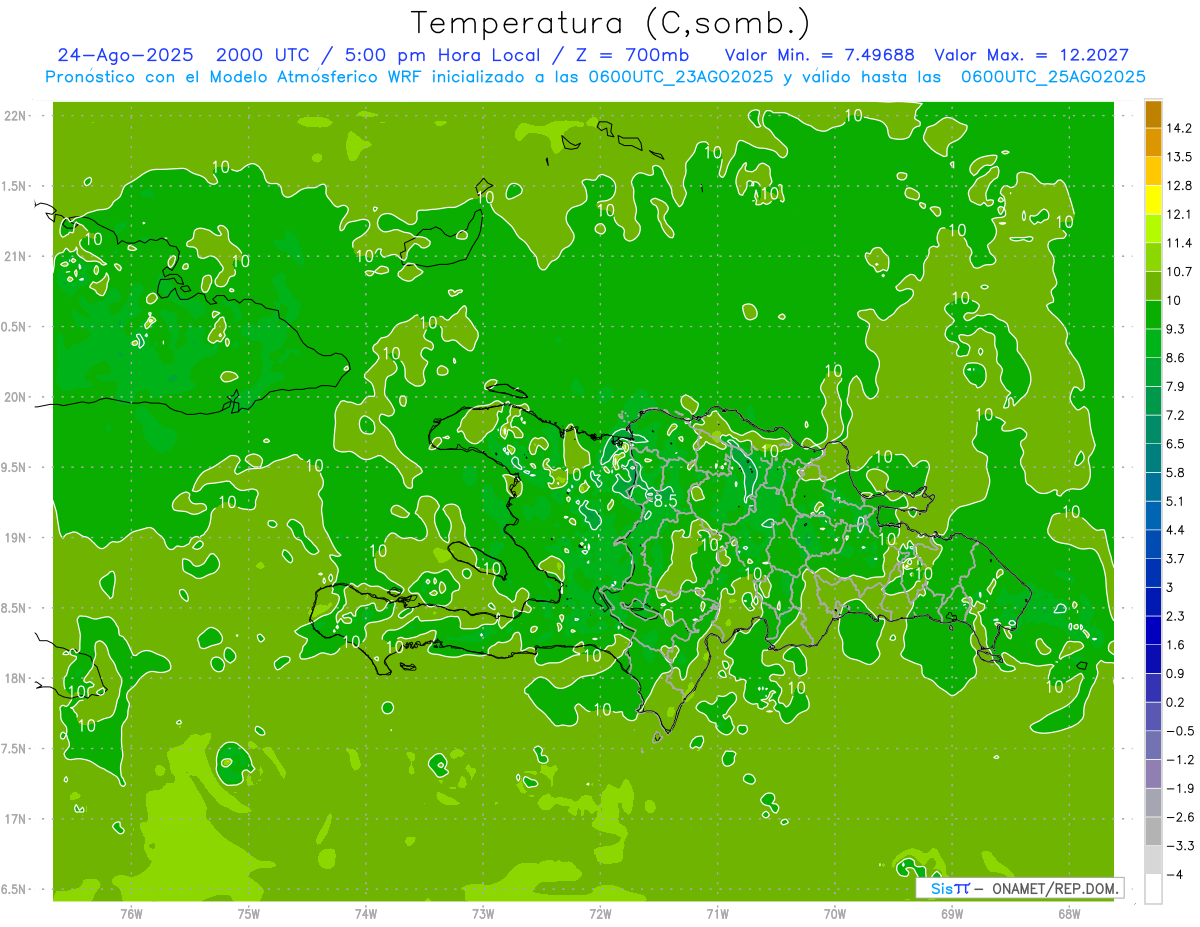Viewport: 1200px width, 927px height.
Task: Pick the orange swatch between 13.5 and 14.2
Action: [1153, 142]
